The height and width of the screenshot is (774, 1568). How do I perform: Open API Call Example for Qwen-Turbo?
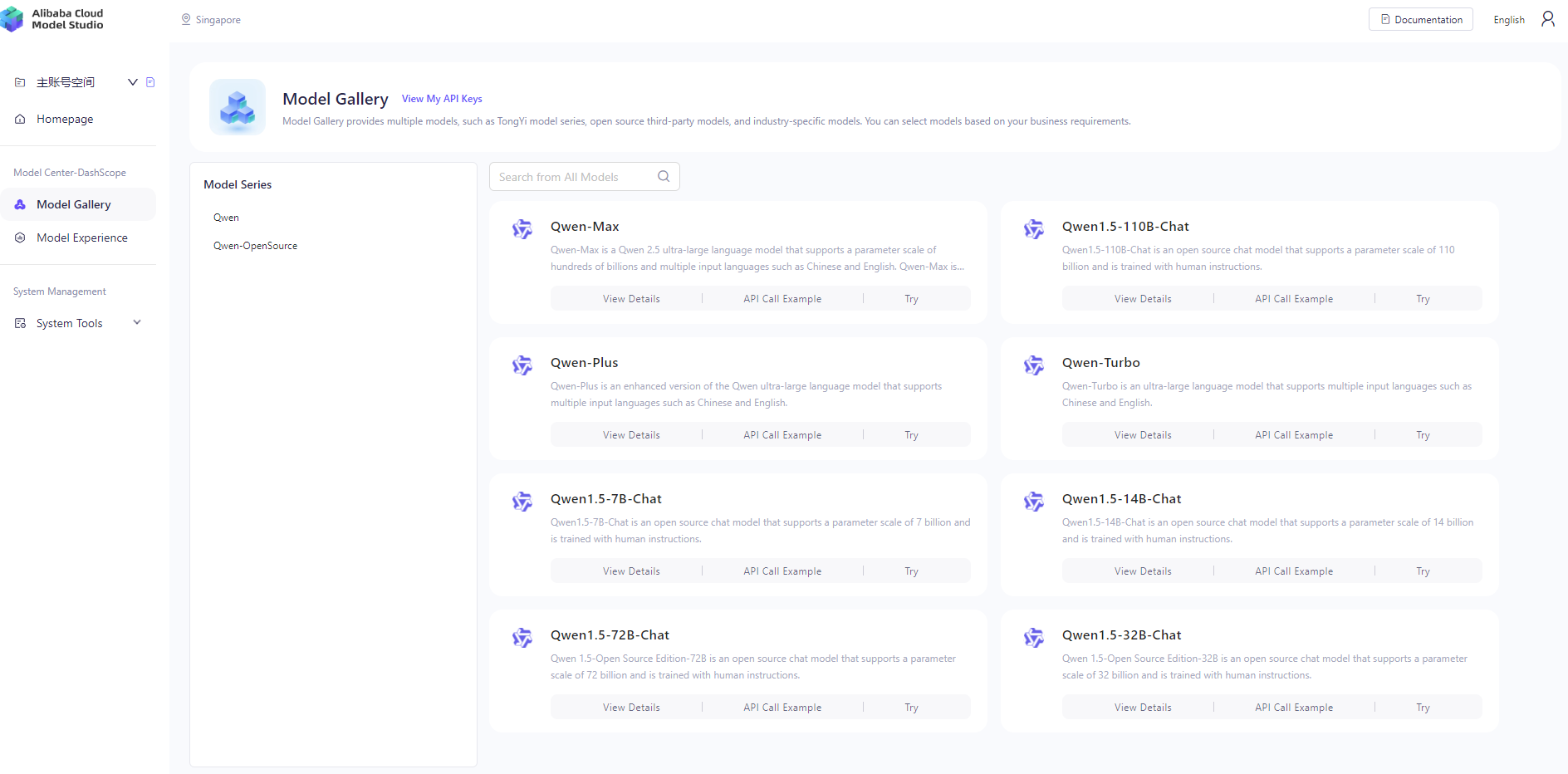(1294, 435)
